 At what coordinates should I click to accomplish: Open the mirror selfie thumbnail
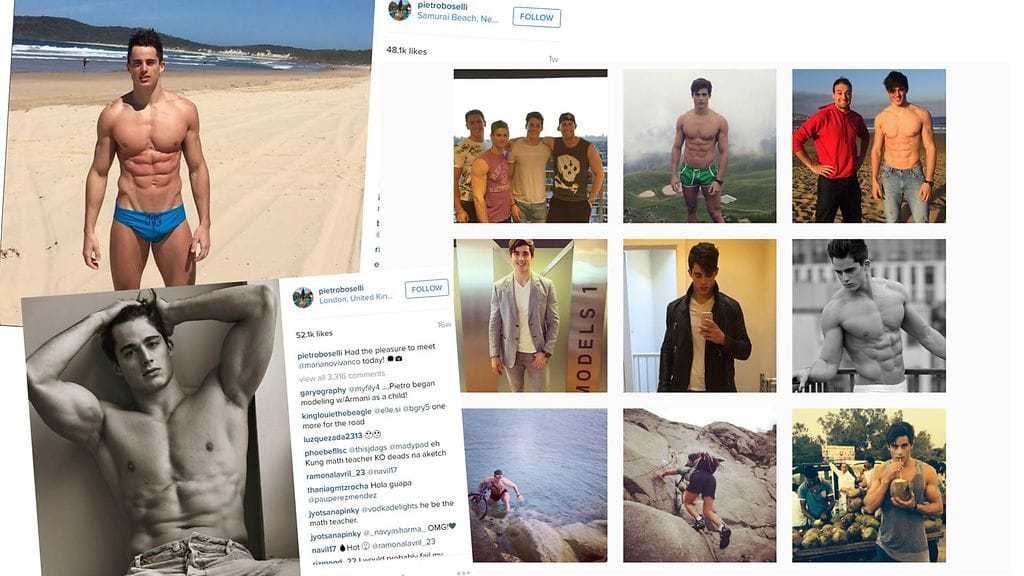coord(699,315)
